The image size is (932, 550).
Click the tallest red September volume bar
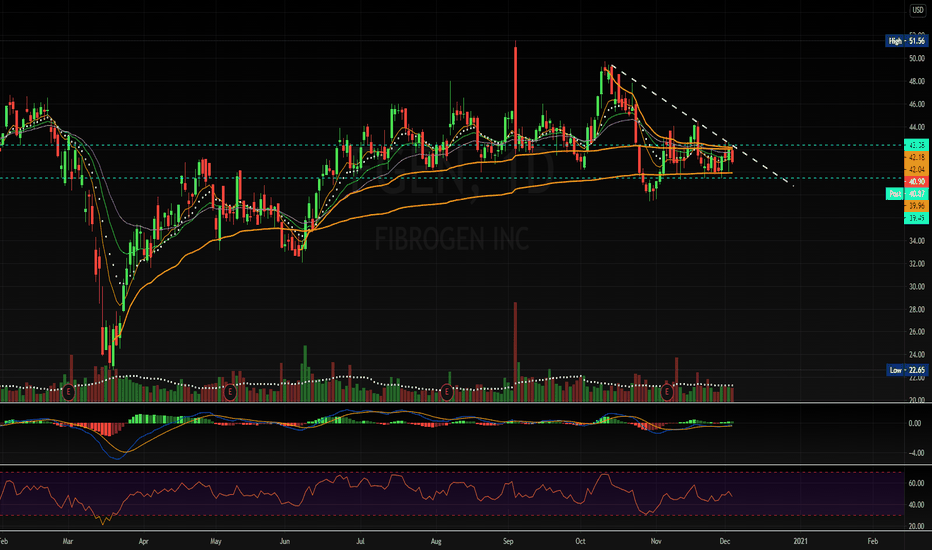tap(515, 351)
